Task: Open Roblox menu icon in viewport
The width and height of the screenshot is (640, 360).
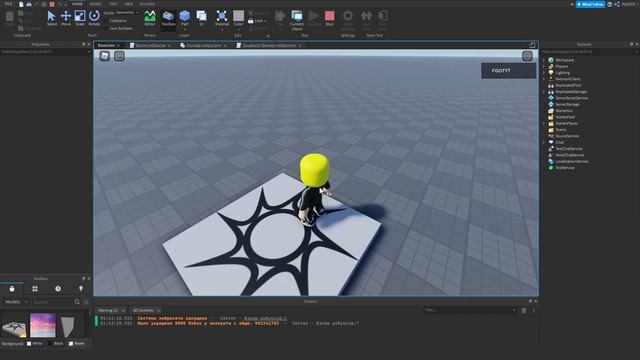Action: 104,56
